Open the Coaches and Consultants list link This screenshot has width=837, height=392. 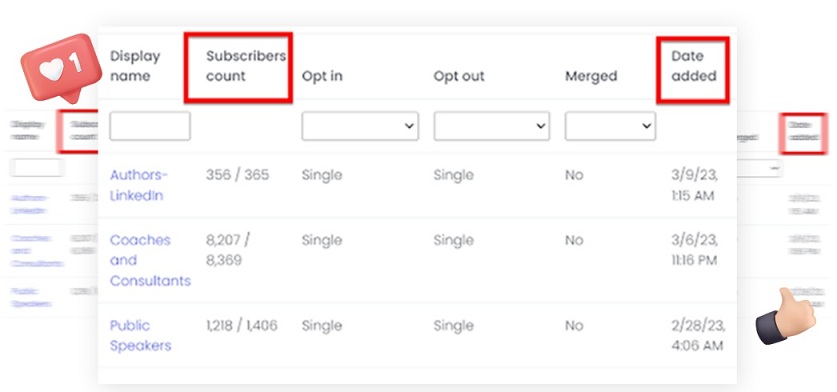coord(150,260)
